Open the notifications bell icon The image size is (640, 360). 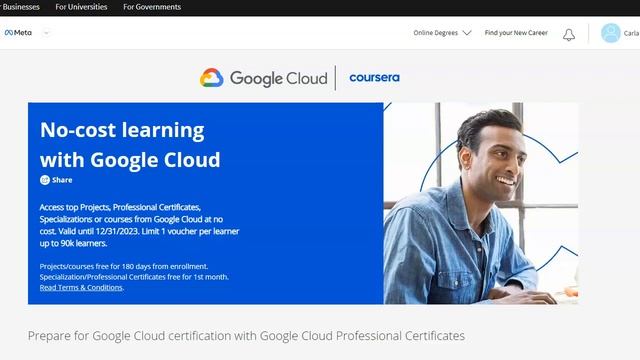pyautogui.click(x=569, y=35)
